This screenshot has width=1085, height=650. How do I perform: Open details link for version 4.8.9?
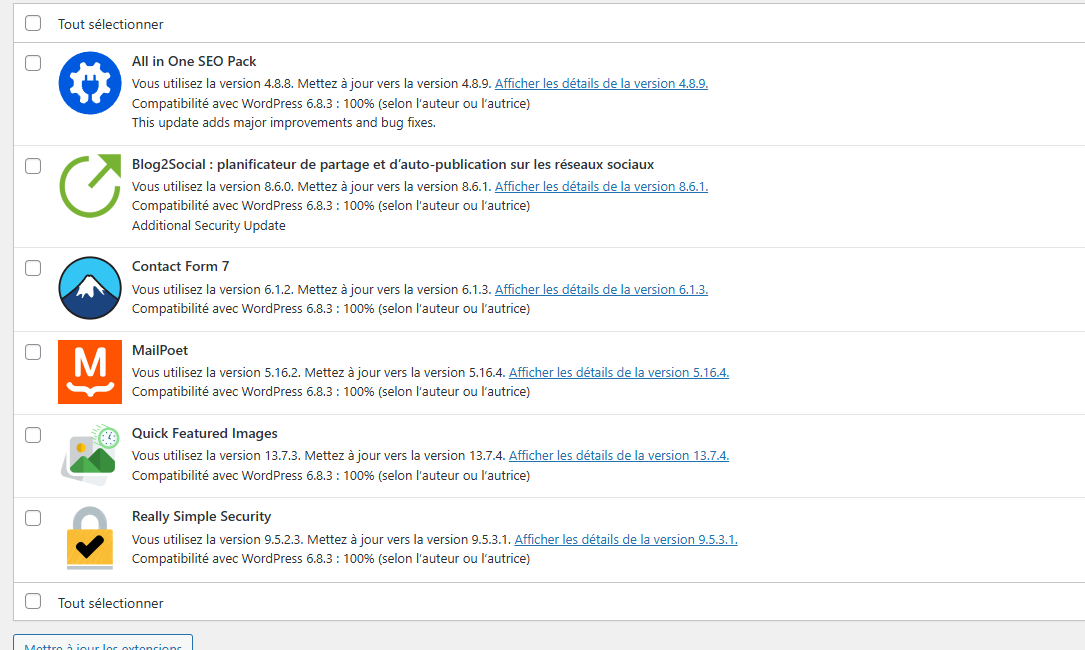(601, 84)
